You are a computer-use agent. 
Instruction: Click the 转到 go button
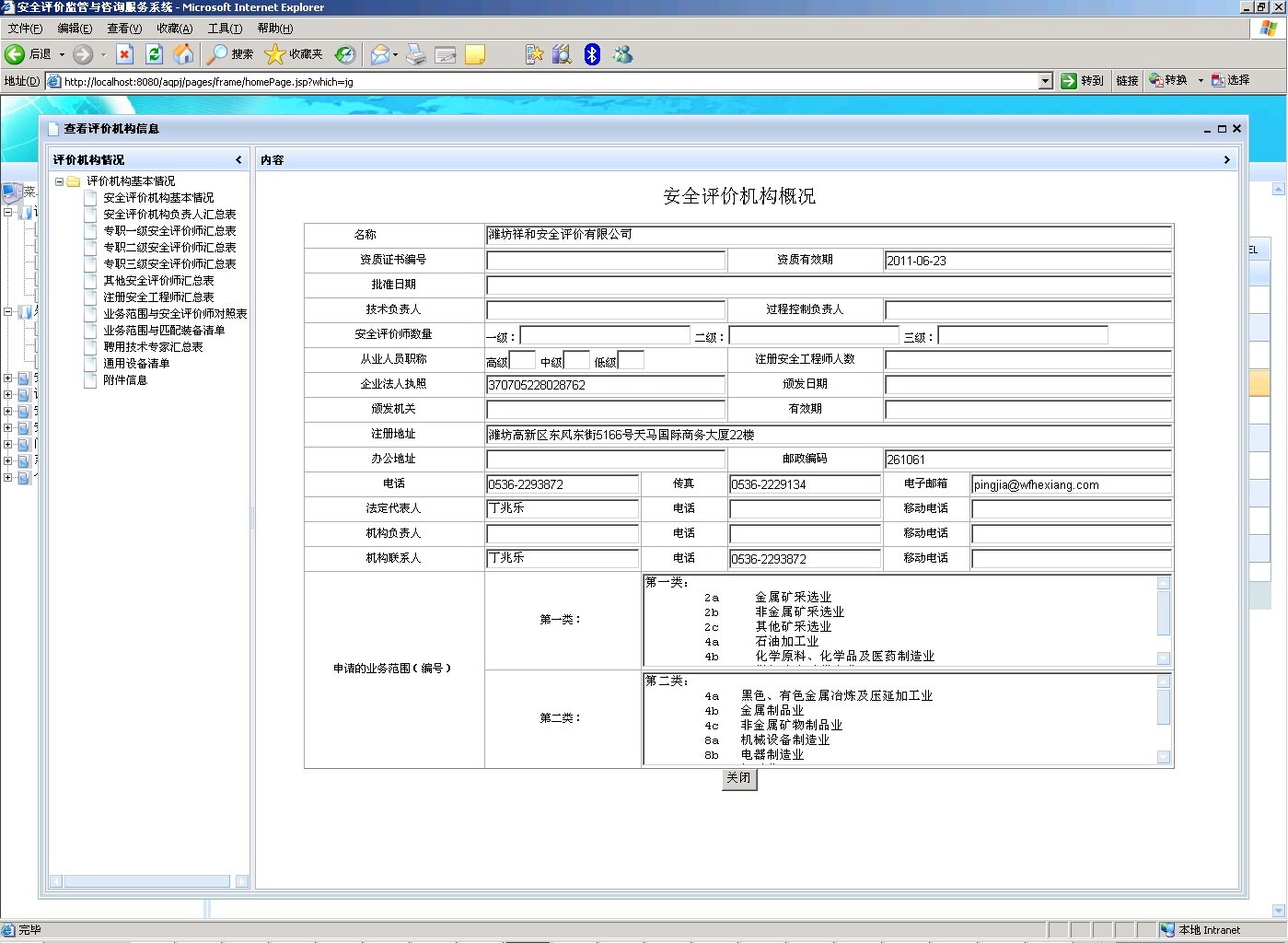click(1083, 81)
